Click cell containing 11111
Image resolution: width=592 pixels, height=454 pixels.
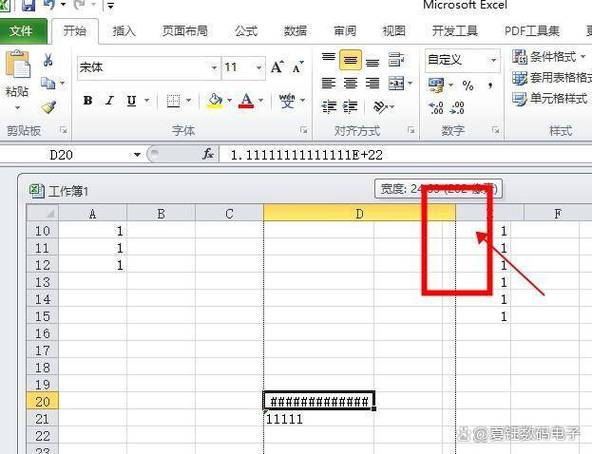(x=319, y=419)
